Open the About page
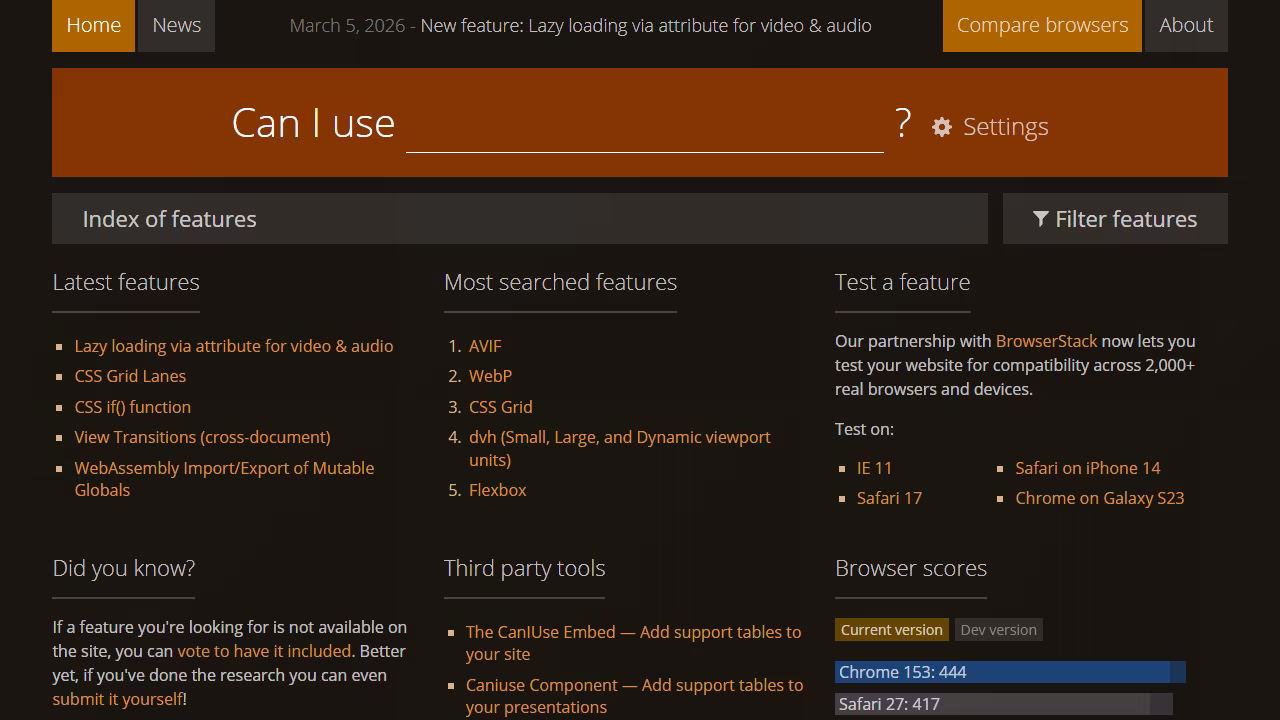Image resolution: width=1280 pixels, height=720 pixels. pyautogui.click(x=1186, y=25)
